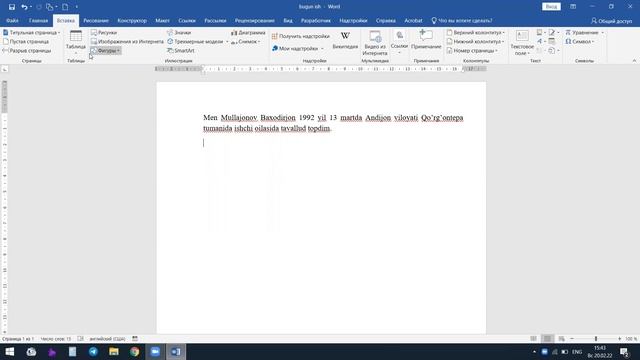Insert a page break with Разрыв страницы
The width and height of the screenshot is (640, 360).
point(27,51)
